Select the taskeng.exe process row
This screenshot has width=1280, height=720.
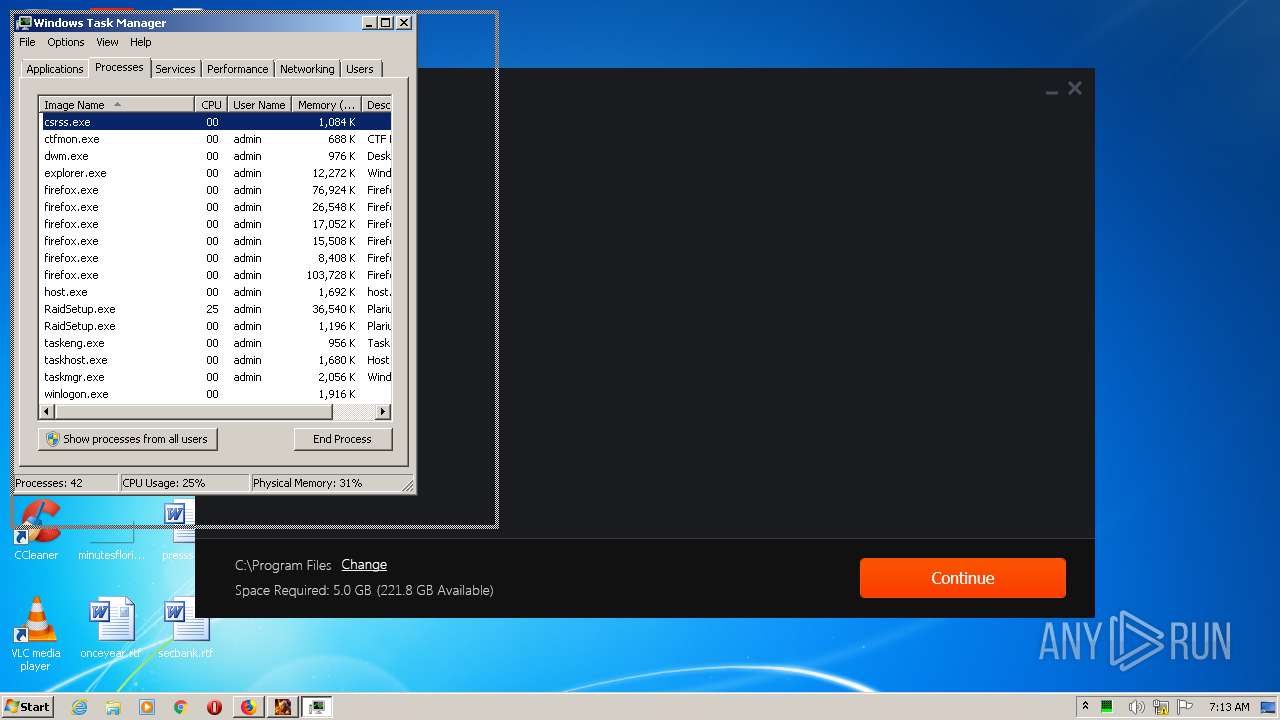(x=215, y=343)
